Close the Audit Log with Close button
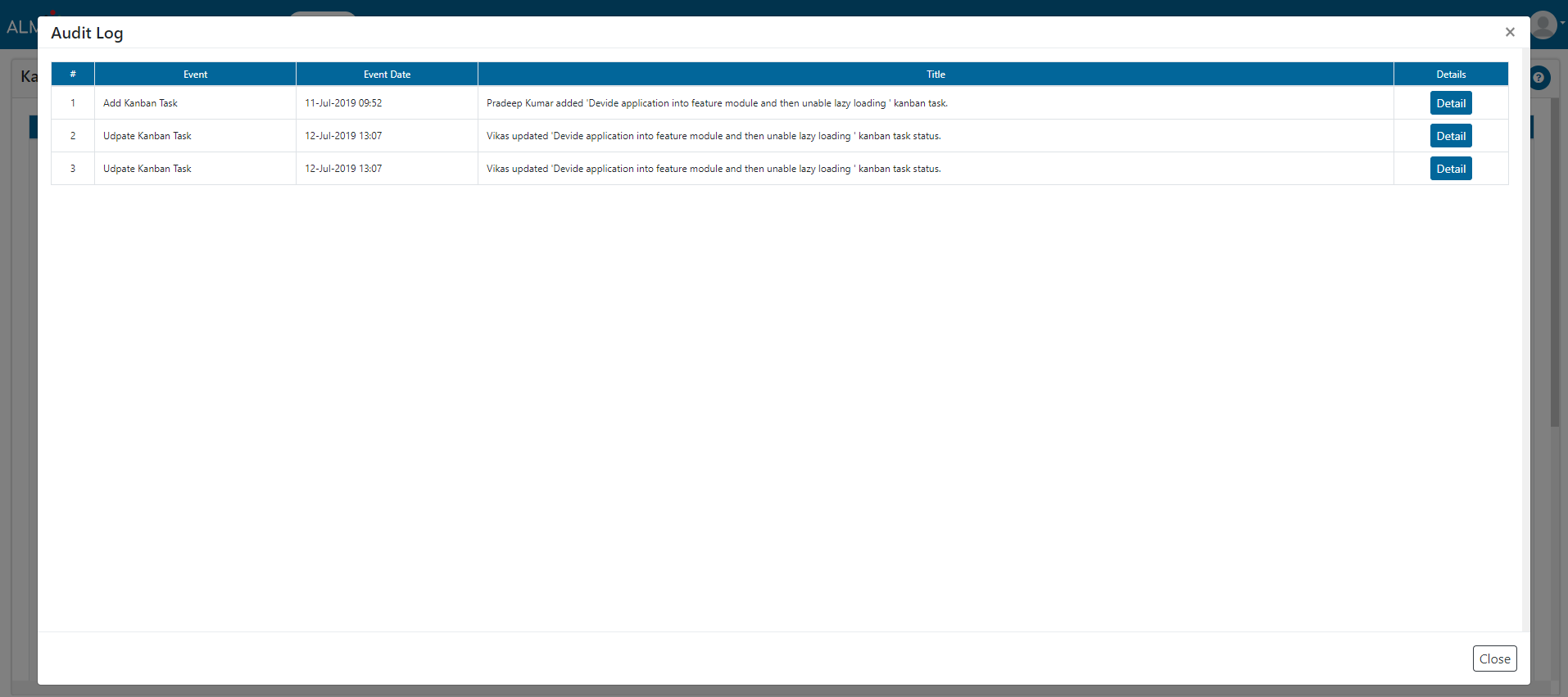The height and width of the screenshot is (697, 1568). [x=1494, y=659]
